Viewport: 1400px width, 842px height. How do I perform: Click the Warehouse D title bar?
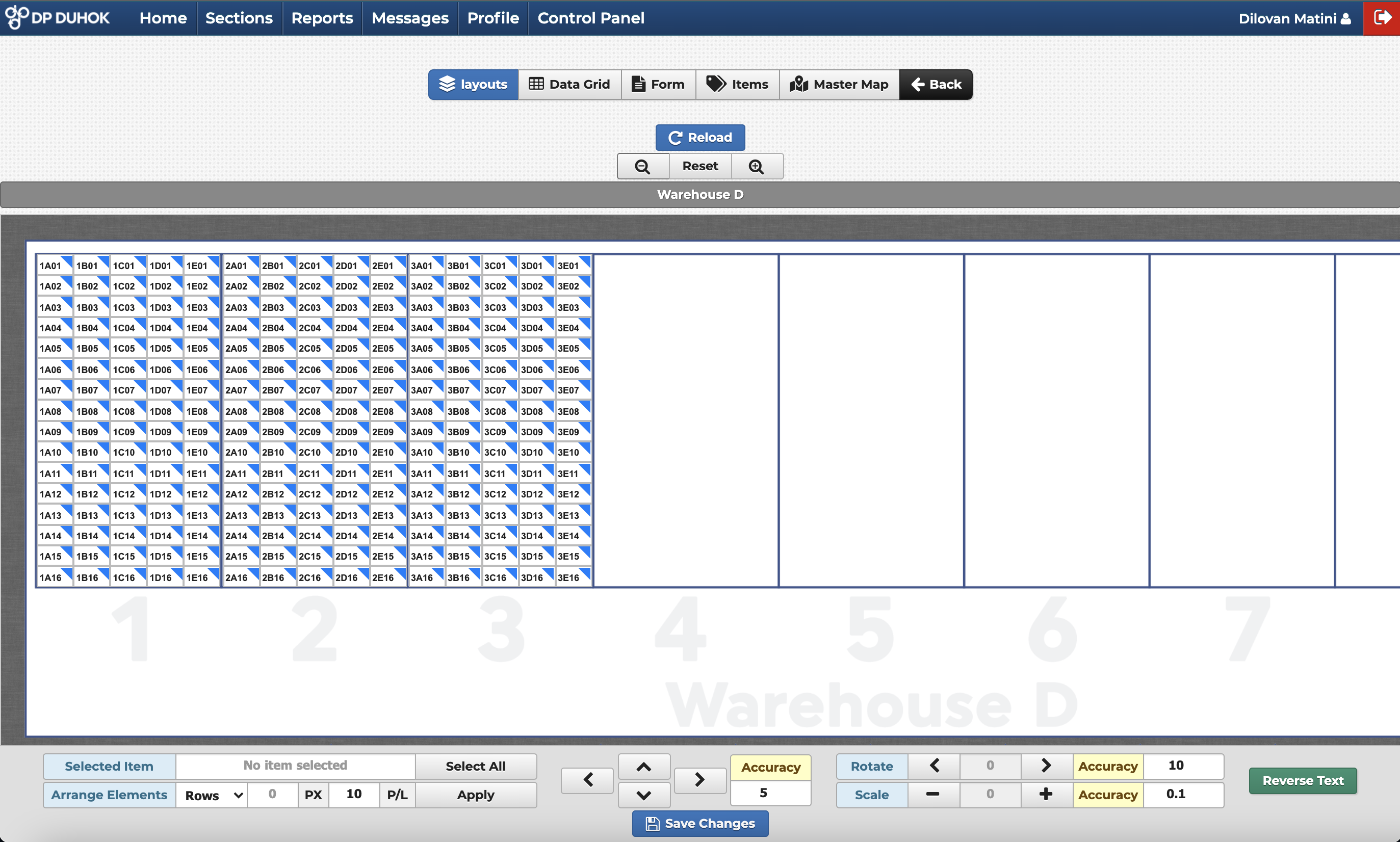701,195
